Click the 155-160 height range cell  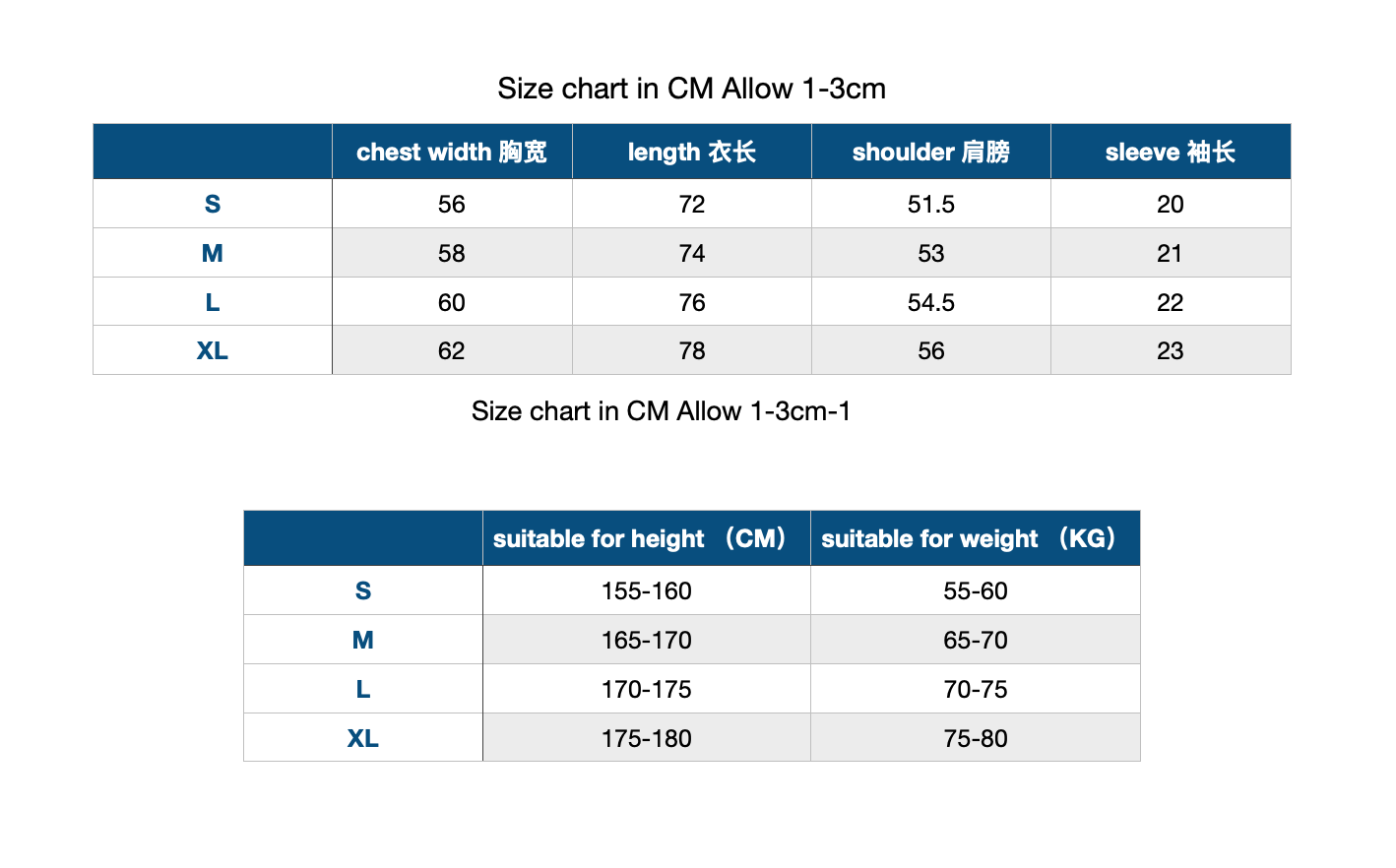[647, 590]
